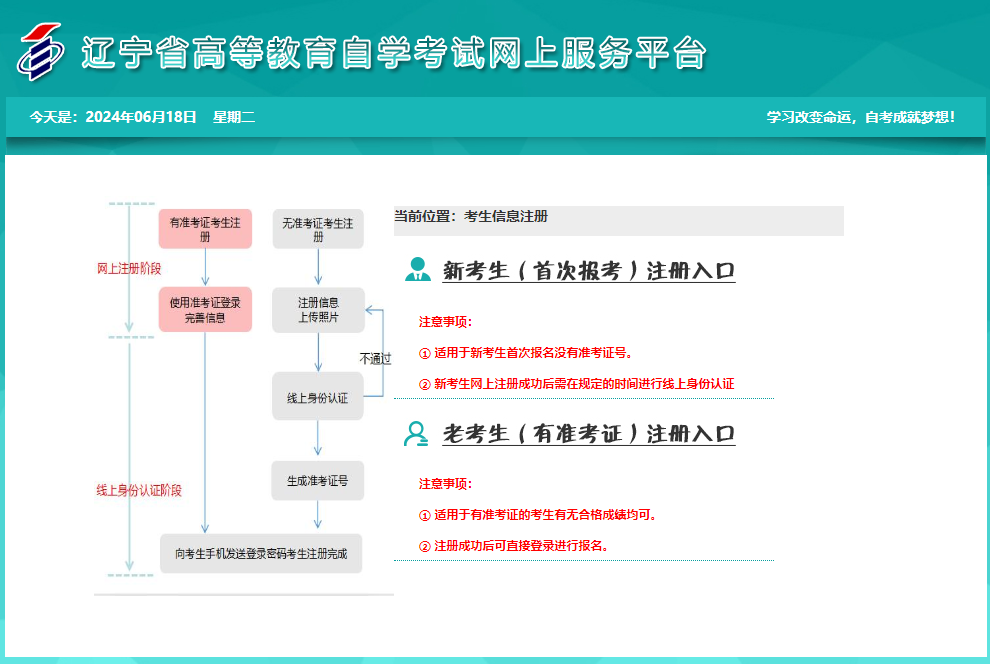
Task: Click slogan 学习改变命运，自考成就梦想
Action: (x=859, y=115)
